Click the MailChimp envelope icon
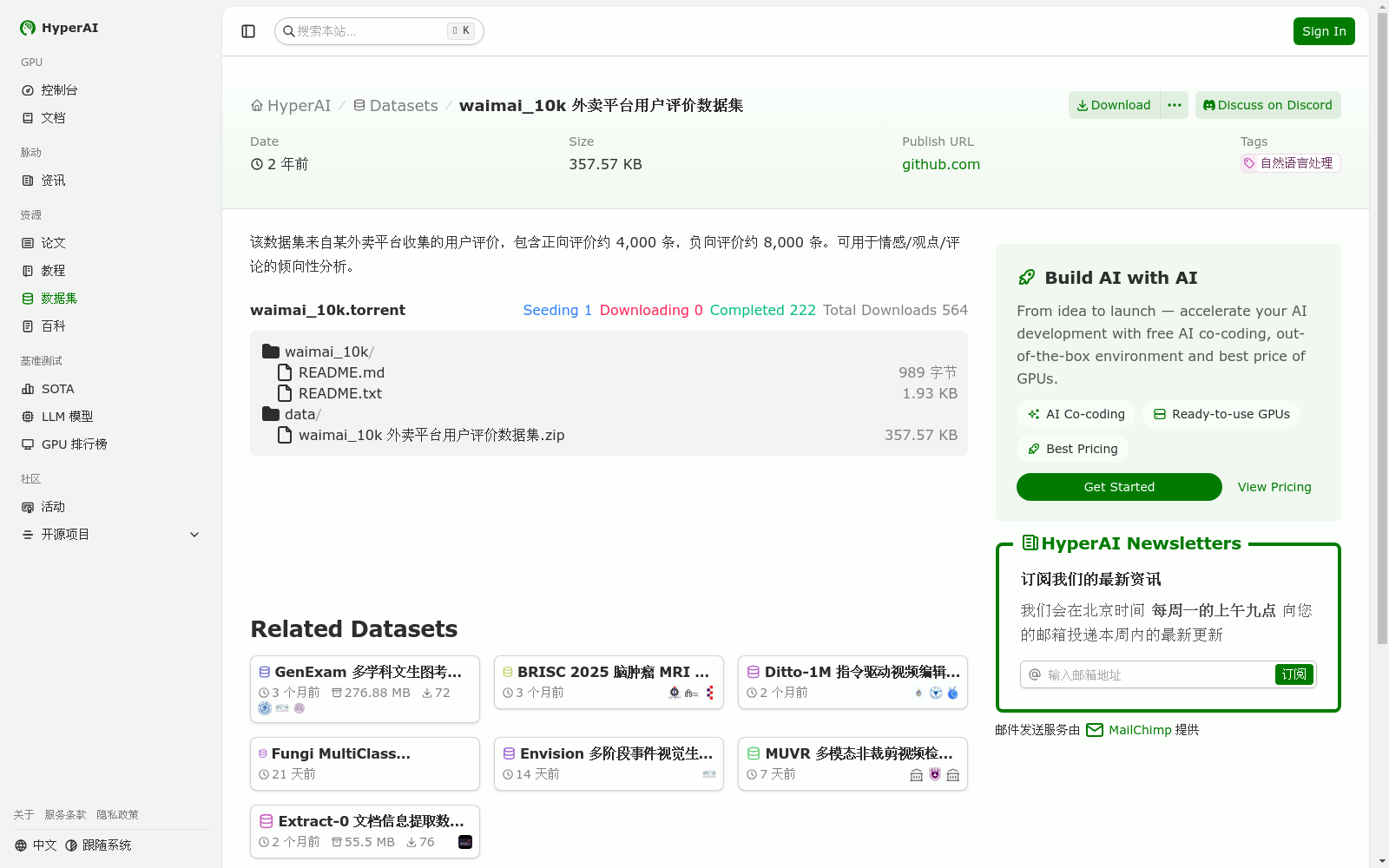Screen dimensions: 1389x868 pos(1095,730)
